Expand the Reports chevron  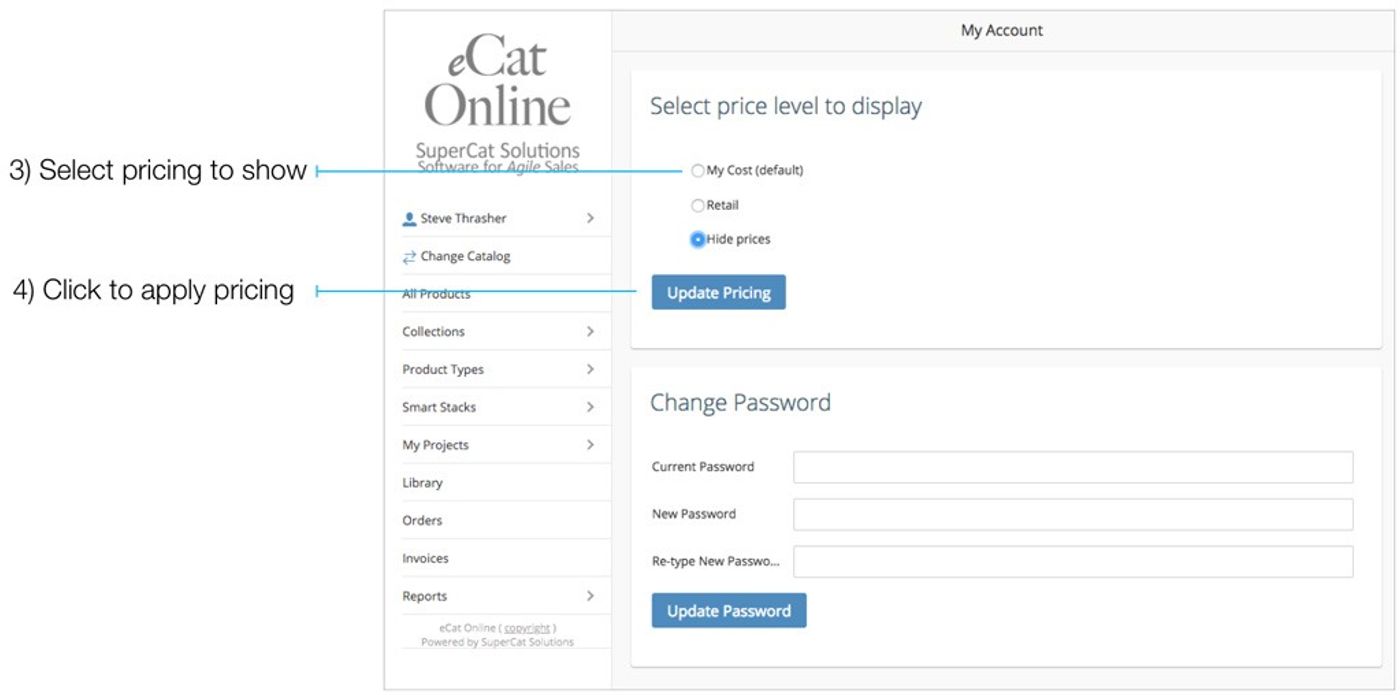click(x=590, y=596)
